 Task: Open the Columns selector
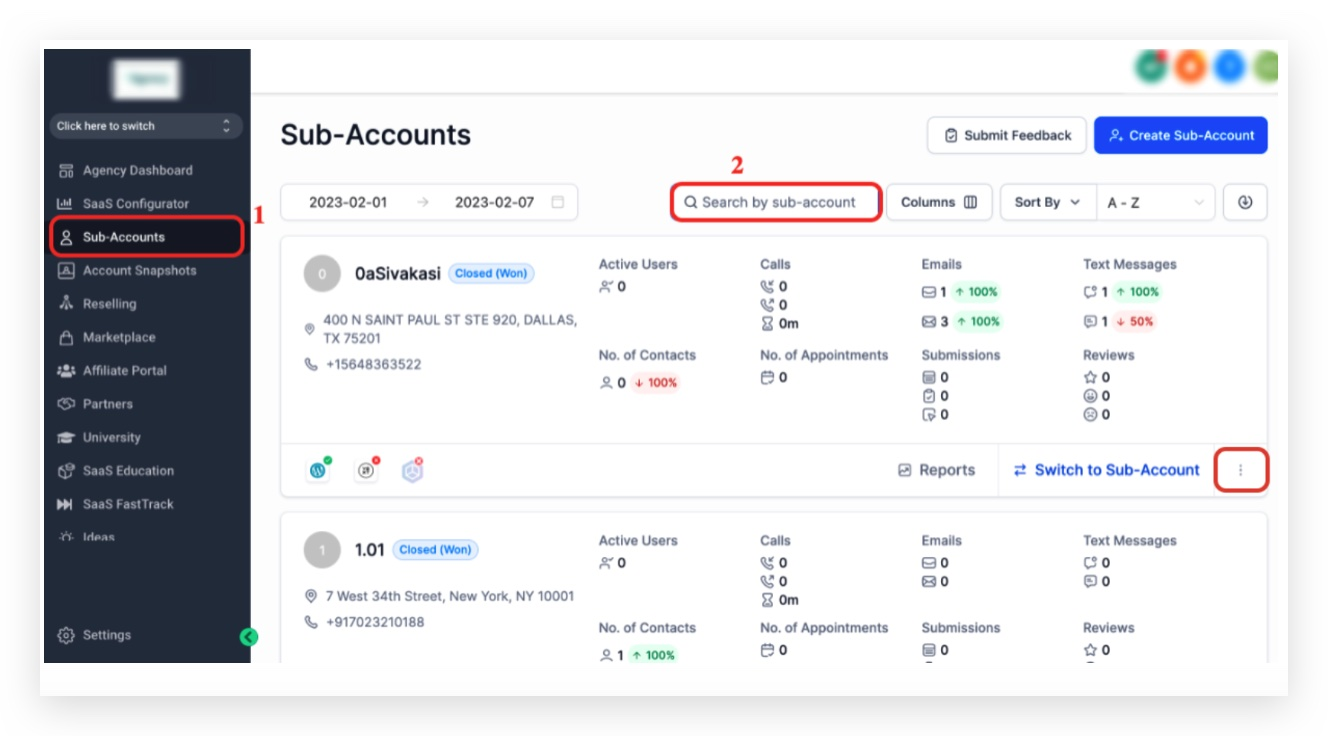tap(939, 202)
